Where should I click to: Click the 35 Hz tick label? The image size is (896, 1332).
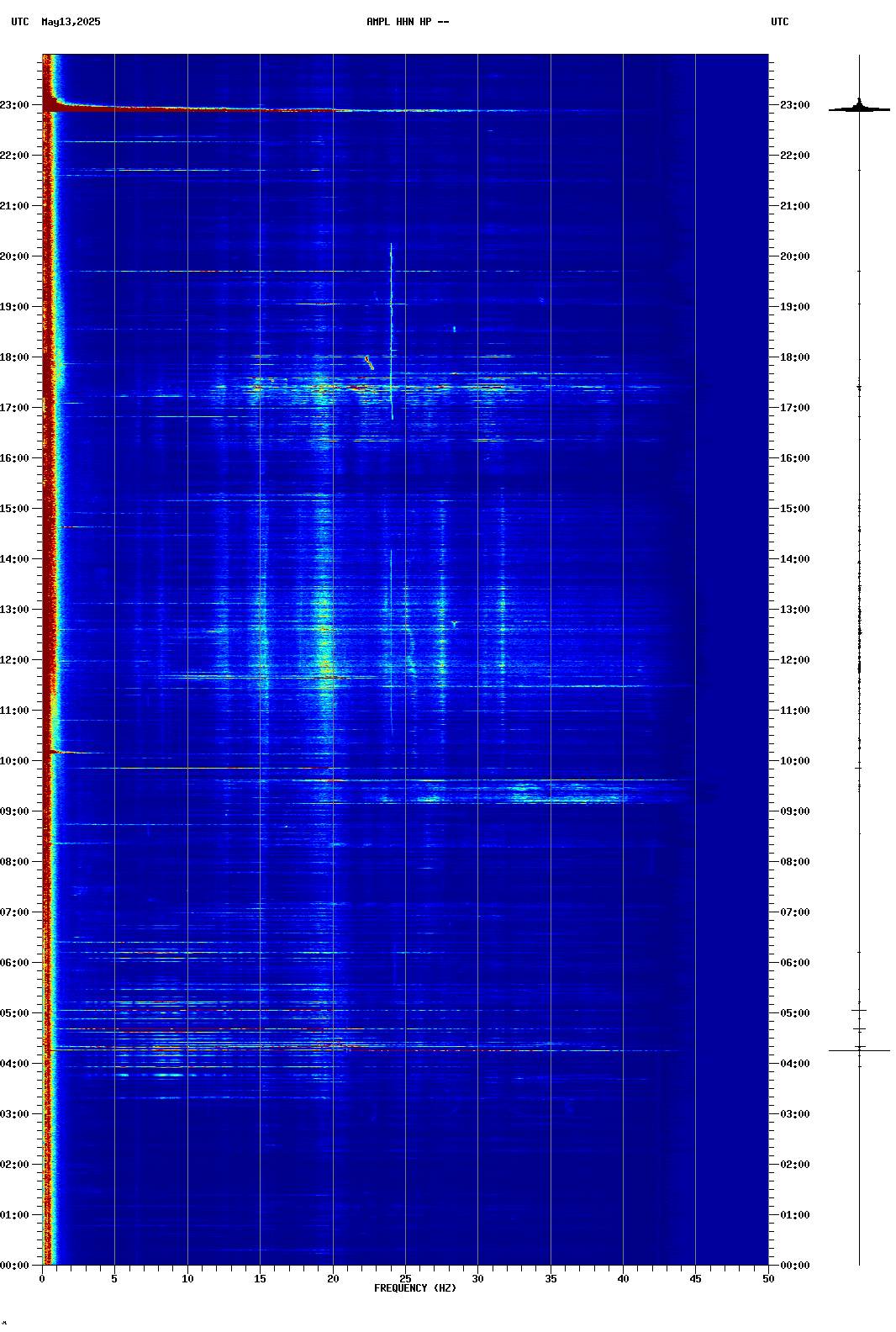[x=551, y=1279]
